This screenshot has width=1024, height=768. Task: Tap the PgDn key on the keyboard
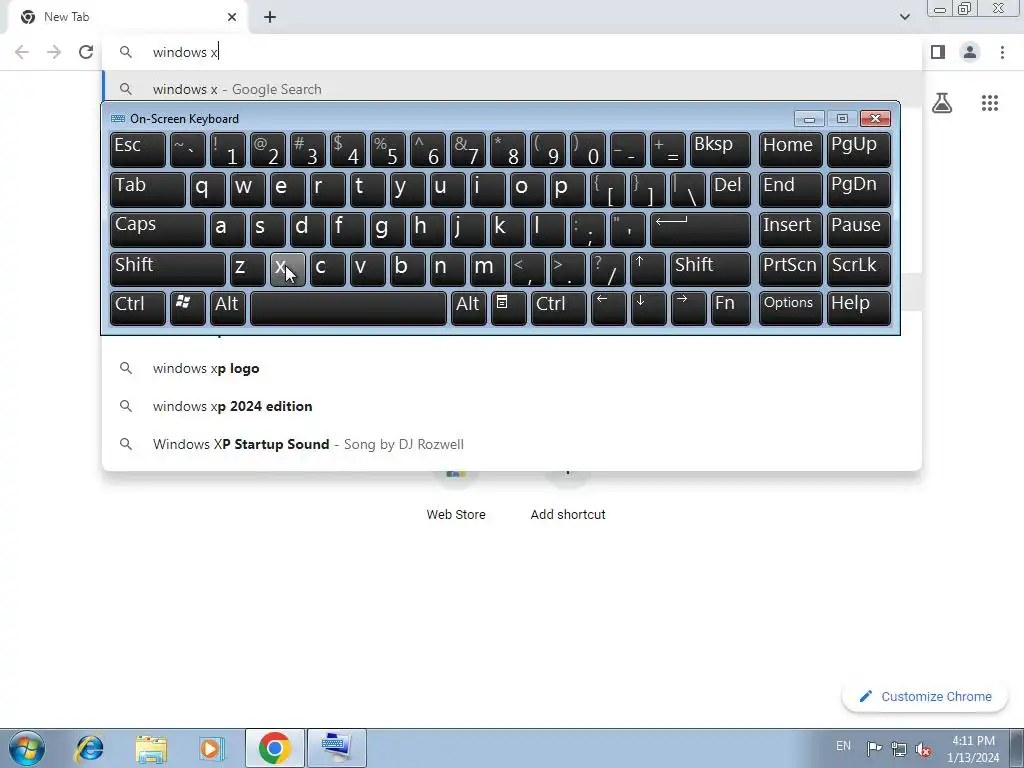coord(858,189)
